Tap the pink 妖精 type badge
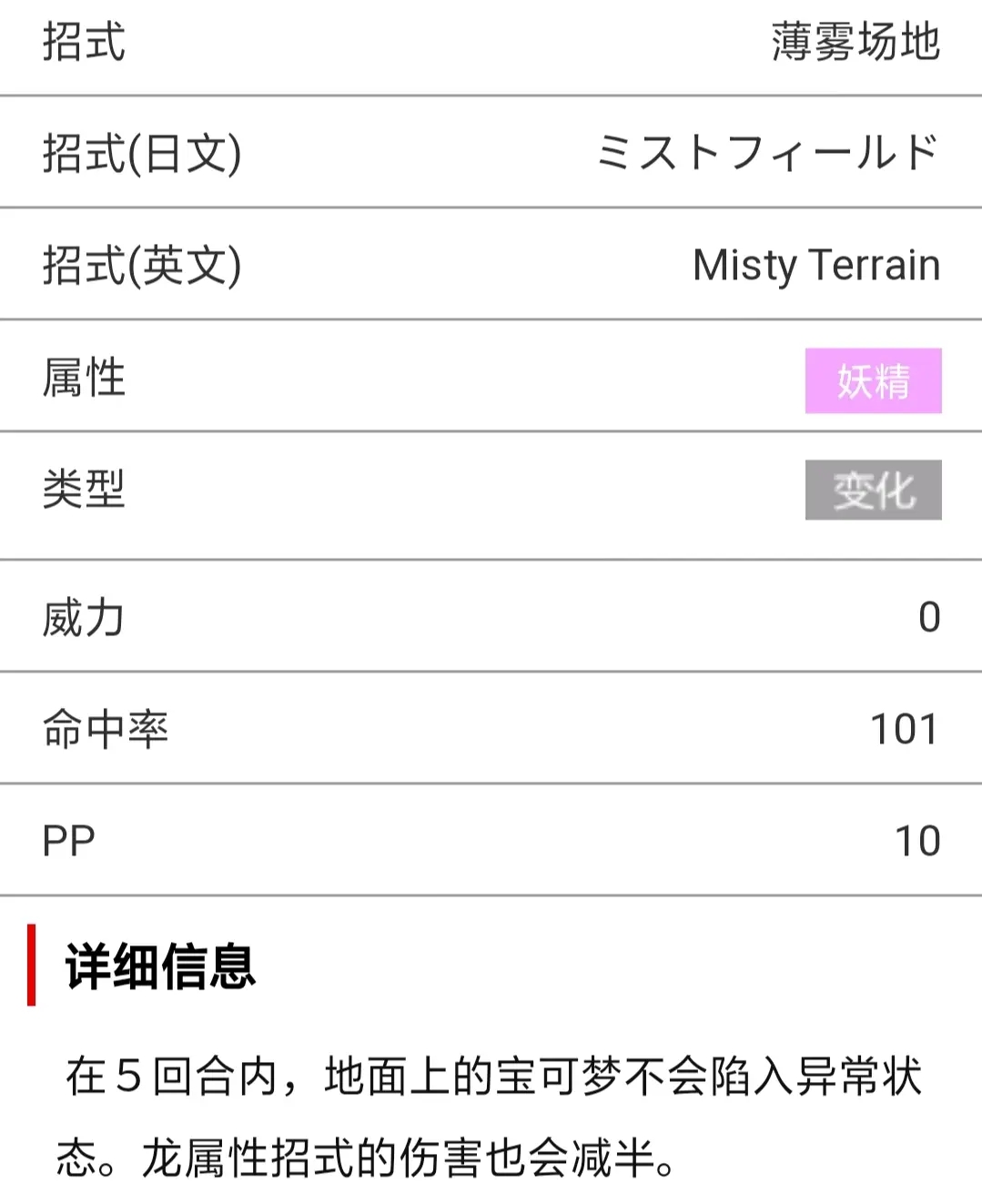This screenshot has width=982, height=1204. (873, 380)
